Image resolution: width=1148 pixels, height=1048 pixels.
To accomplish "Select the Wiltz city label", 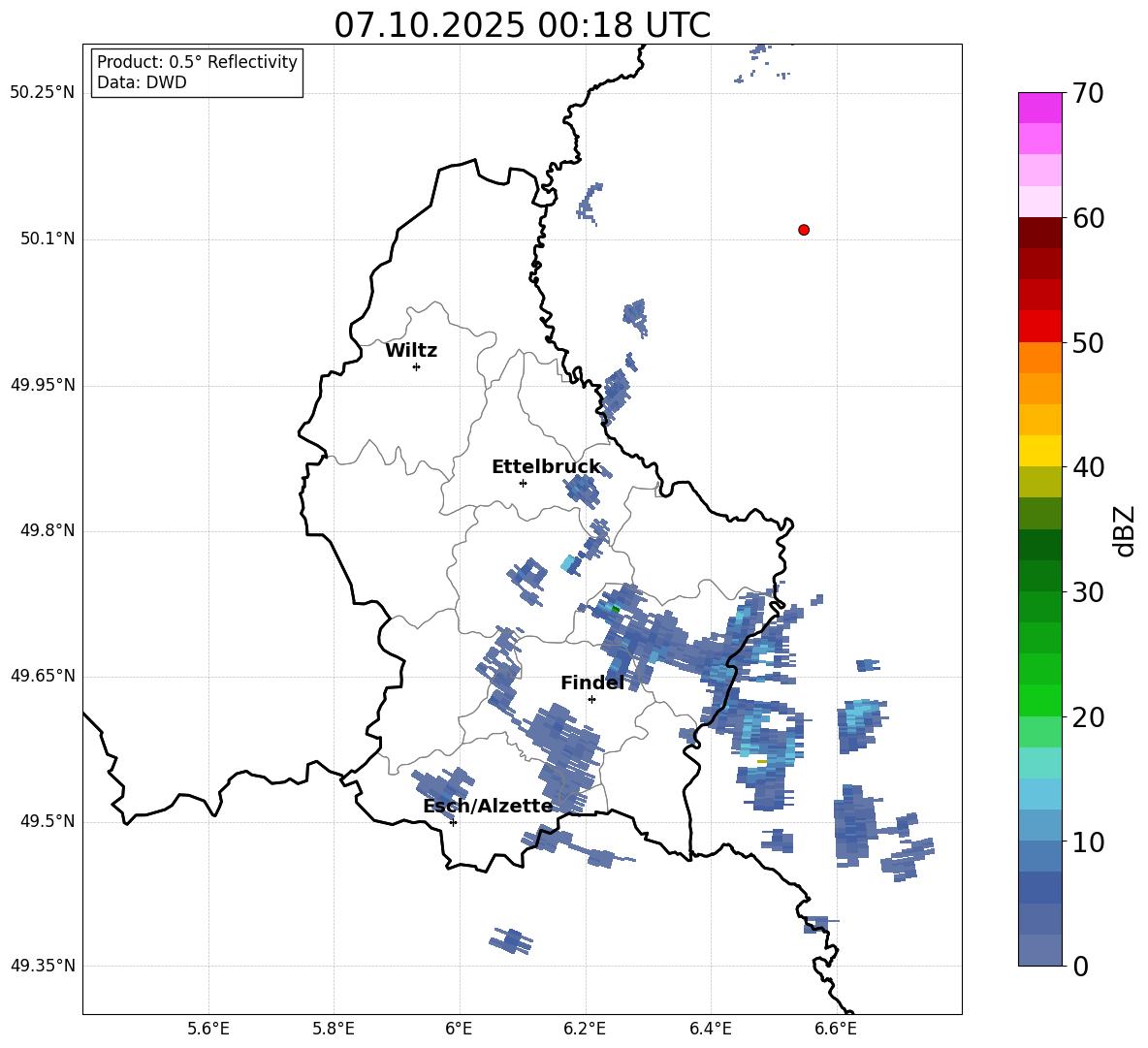I will tap(411, 351).
